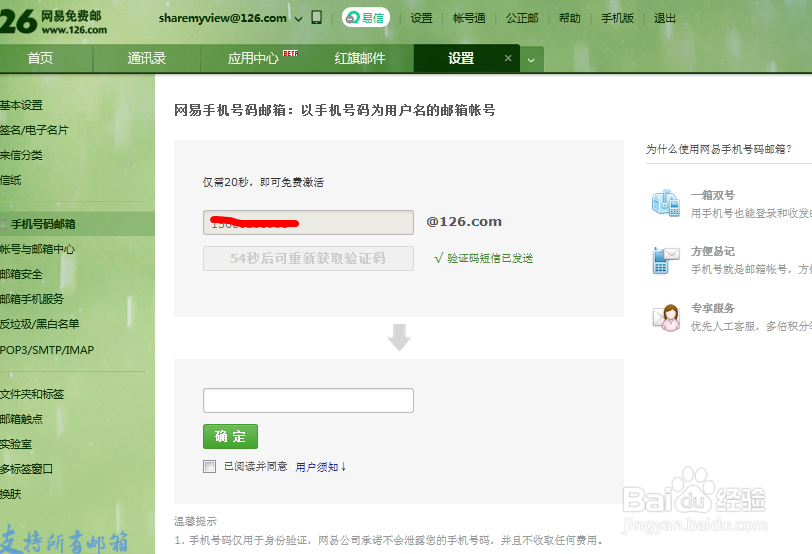
Task: Click the phone number input field
Action: (308, 222)
